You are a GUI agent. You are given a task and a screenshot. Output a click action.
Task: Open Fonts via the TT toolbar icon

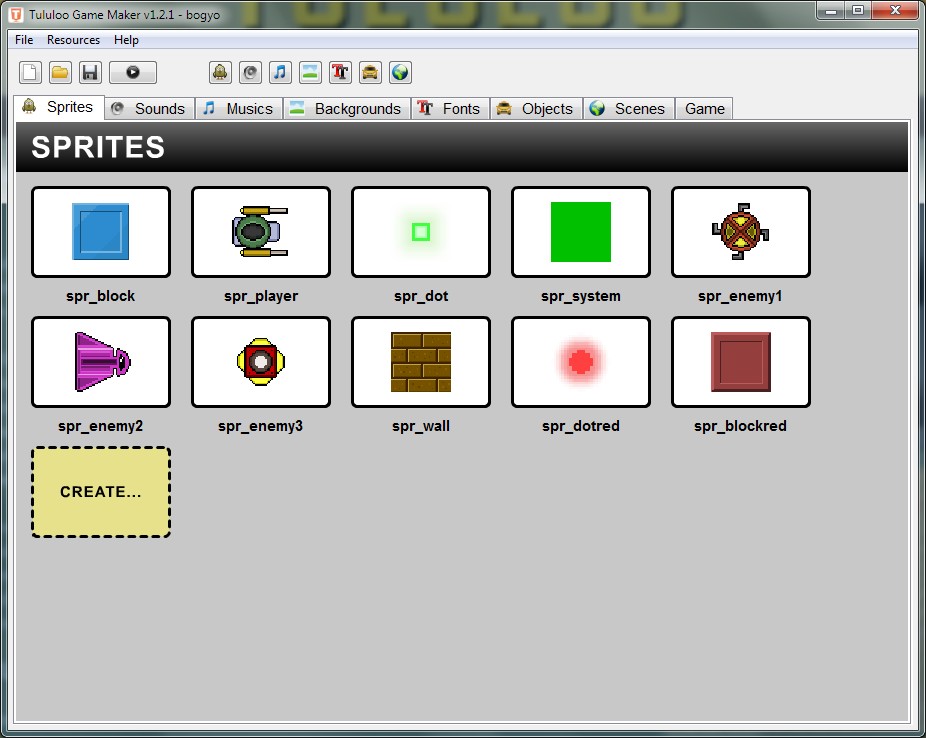pos(339,71)
